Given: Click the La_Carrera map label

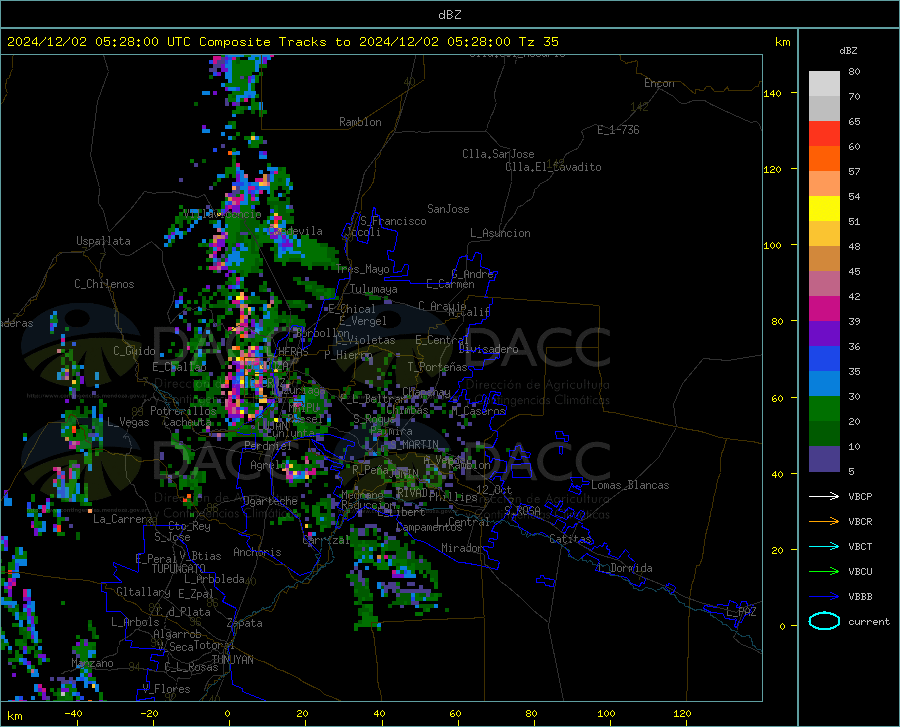Looking at the screenshot, I should click(123, 519).
